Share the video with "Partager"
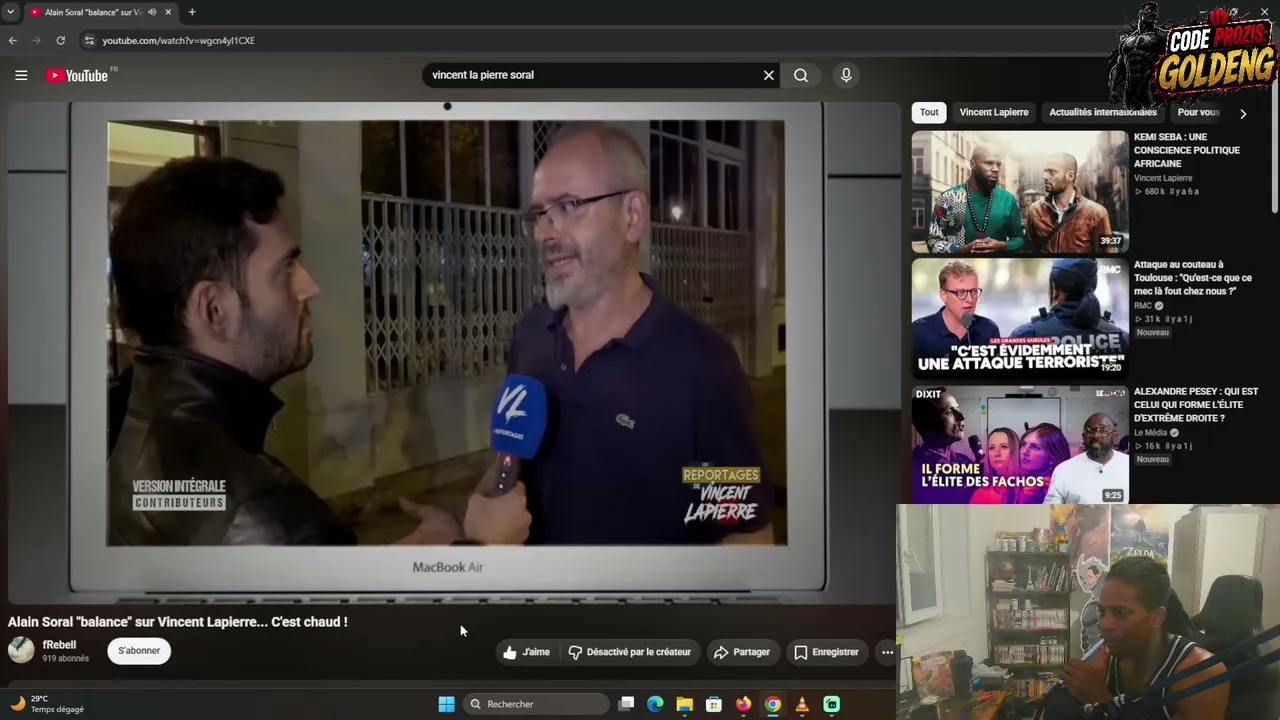The image size is (1280, 720). click(742, 652)
